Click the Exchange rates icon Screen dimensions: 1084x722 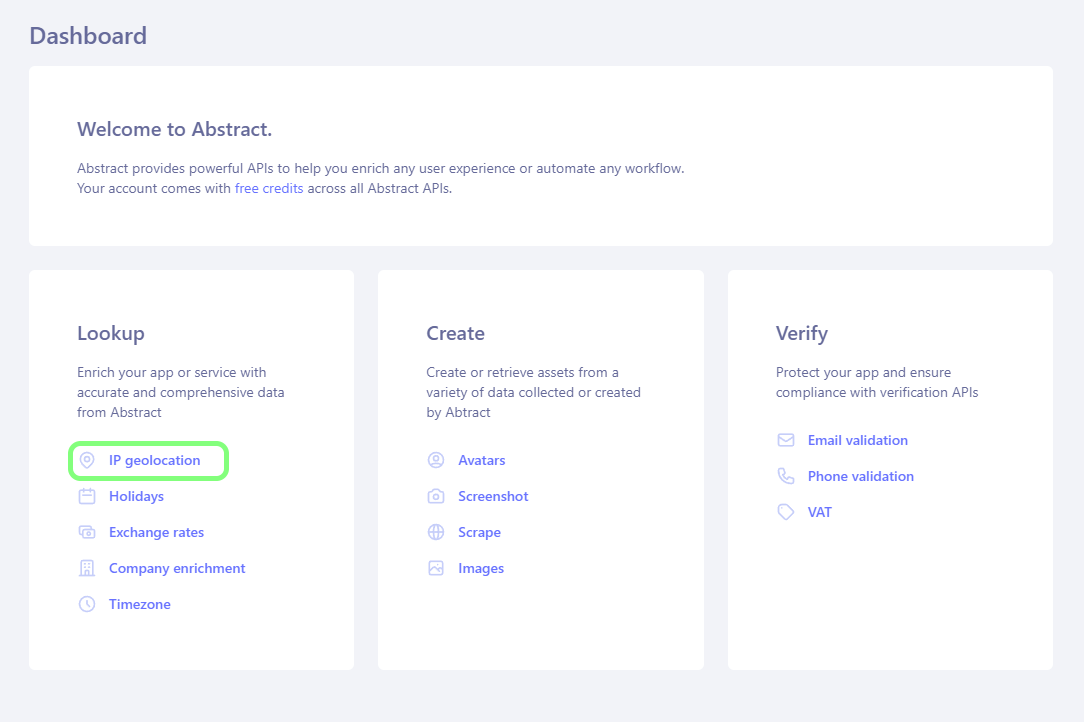[87, 532]
